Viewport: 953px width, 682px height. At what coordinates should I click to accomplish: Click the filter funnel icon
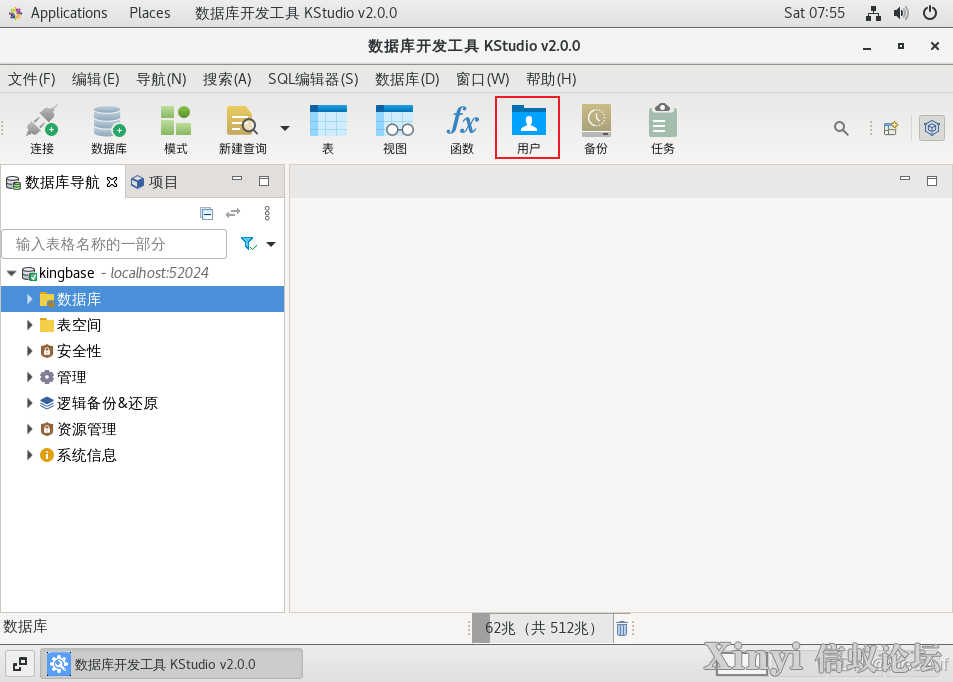point(249,244)
